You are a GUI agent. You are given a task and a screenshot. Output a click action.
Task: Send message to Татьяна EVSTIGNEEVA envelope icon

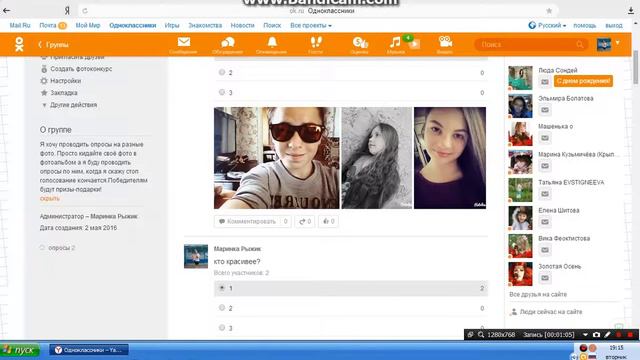click(x=544, y=194)
